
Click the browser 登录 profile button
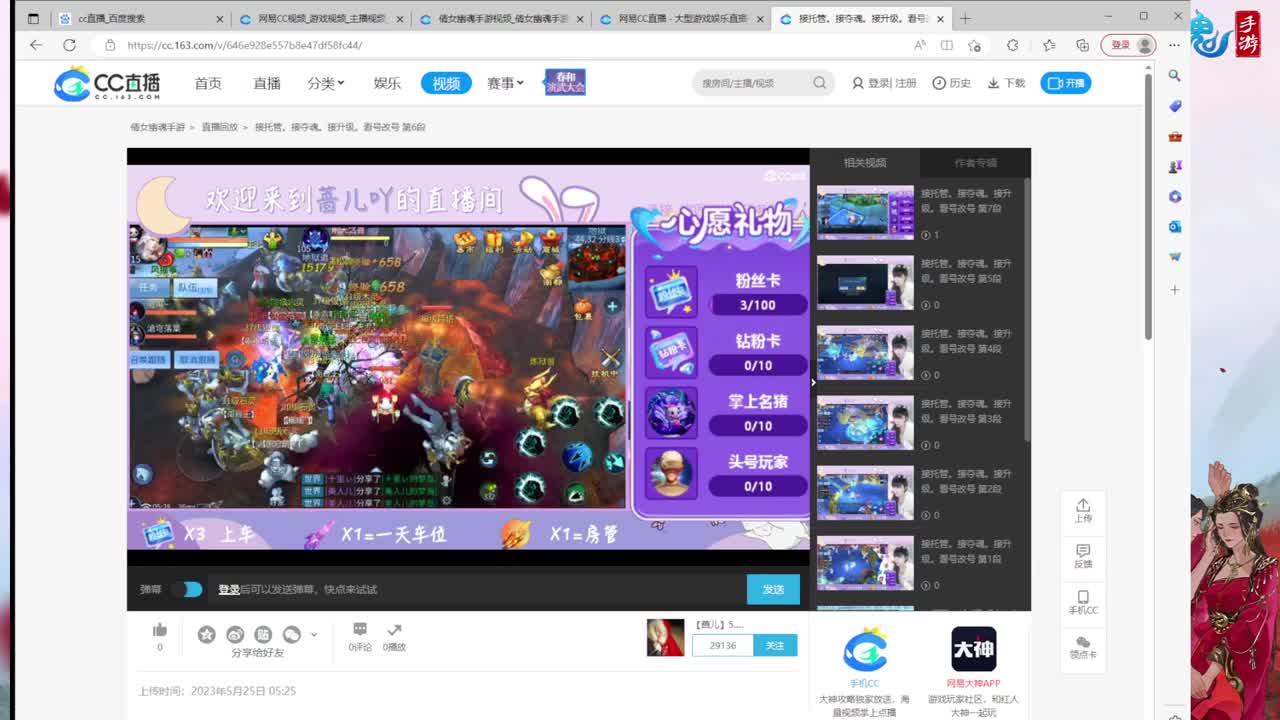[1128, 45]
